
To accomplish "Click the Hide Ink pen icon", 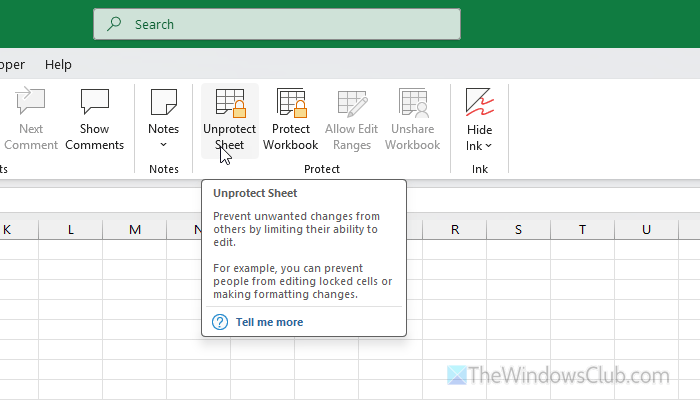I will pyautogui.click(x=479, y=102).
